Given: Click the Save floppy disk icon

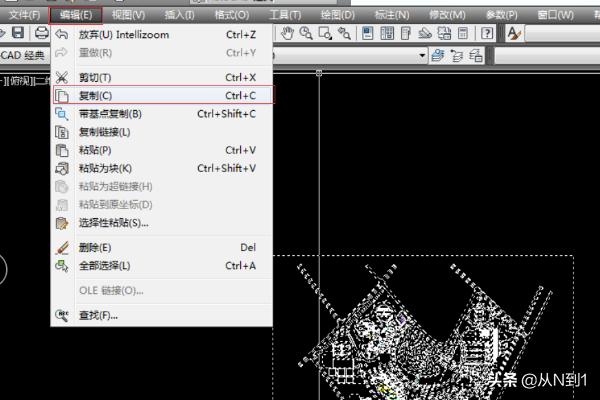Looking at the screenshot, I should 18,33.
